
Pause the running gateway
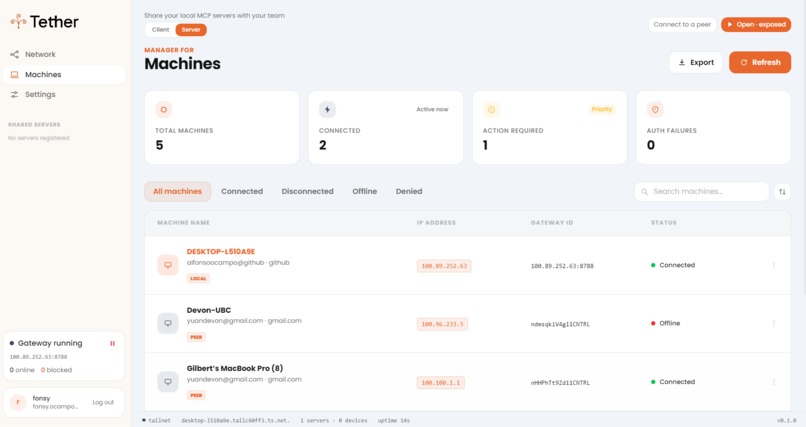pyautogui.click(x=112, y=343)
